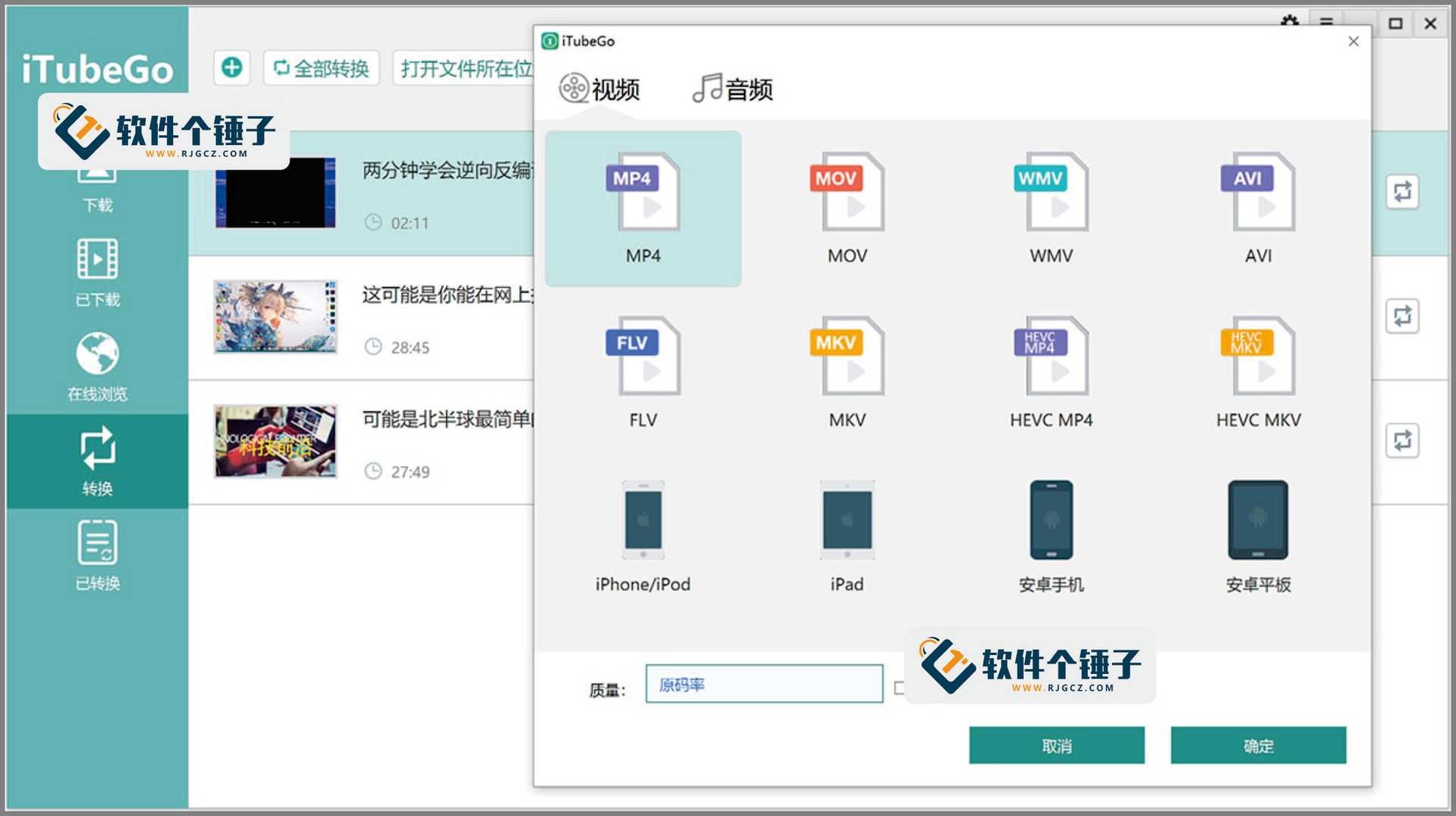Click 打开文件所在位置 button
This screenshot has height=816, width=1456.
[463, 69]
